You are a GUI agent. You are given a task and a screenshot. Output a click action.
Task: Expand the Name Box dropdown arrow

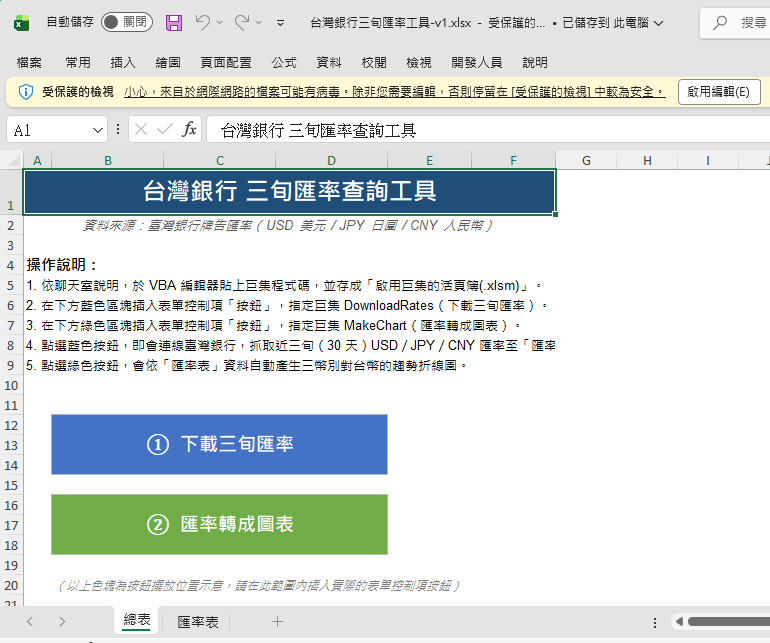[x=98, y=130]
